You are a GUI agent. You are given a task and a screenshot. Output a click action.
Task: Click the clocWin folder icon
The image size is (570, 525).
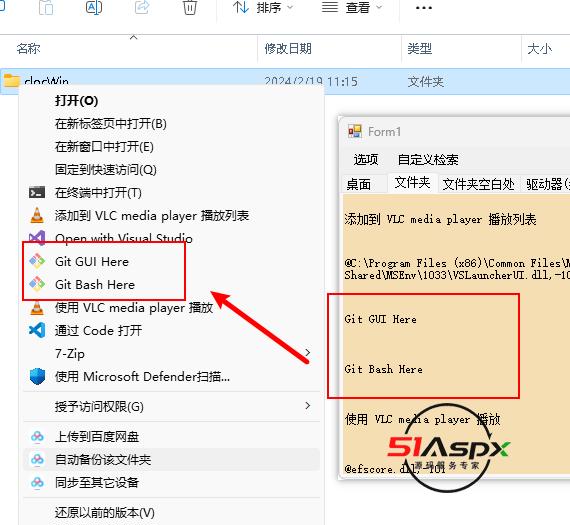point(11,80)
